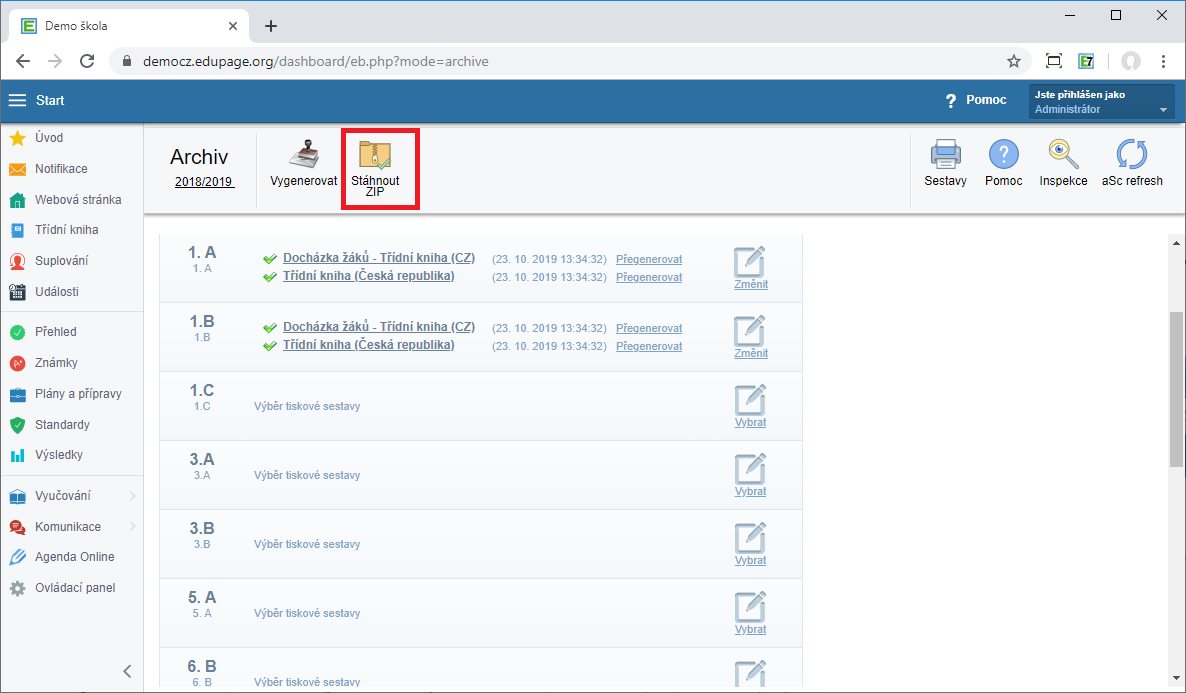Click the E7 browser extension icon
Screen dimensions: 1186x693
coord(1086,61)
